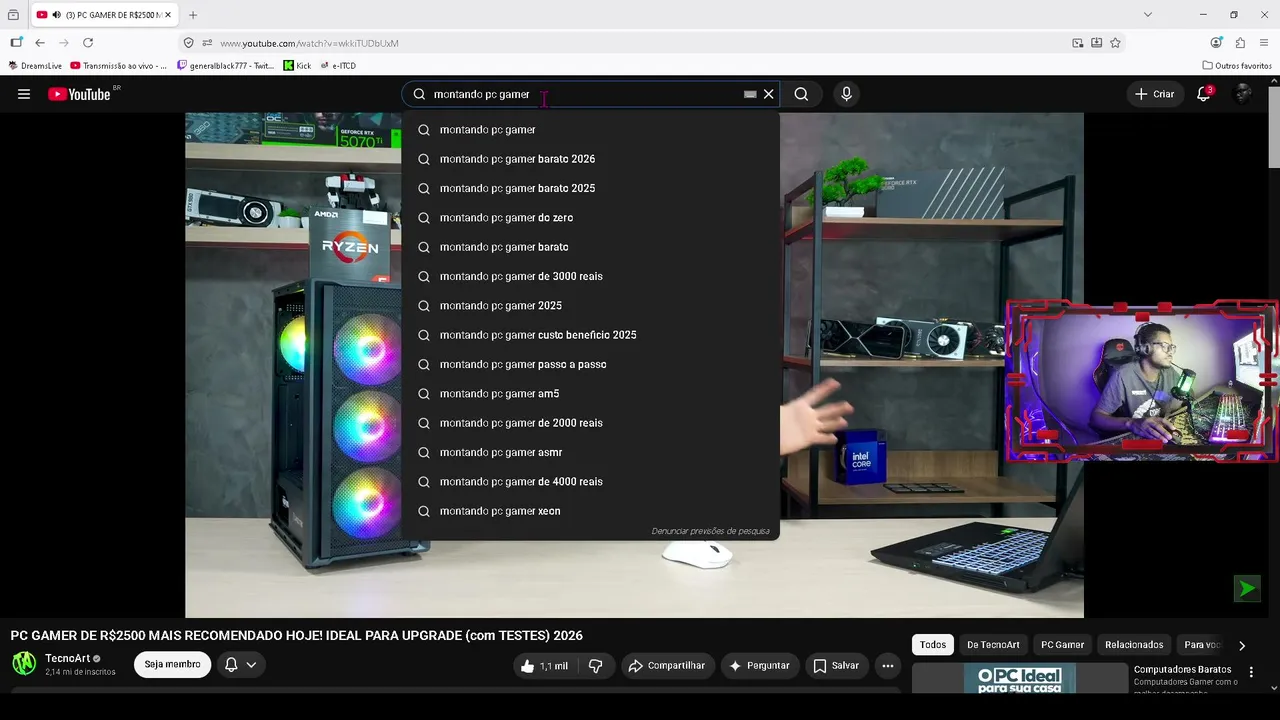Open the DreamsLive bookmark
The image size is (1280, 720).
coord(35,66)
